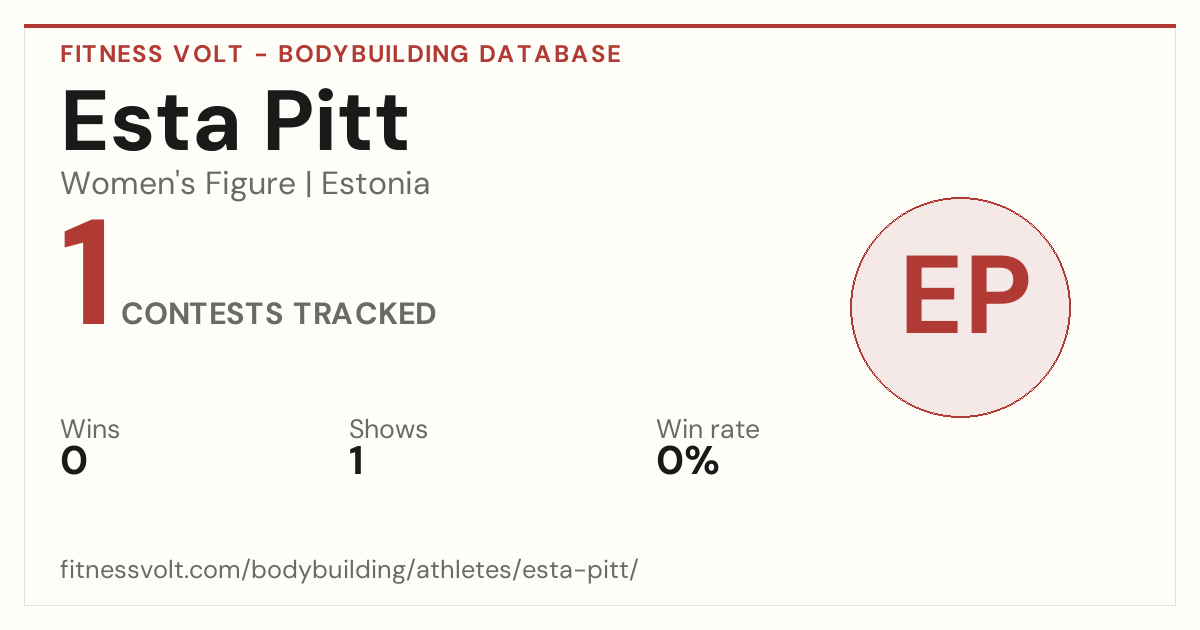
Task: Select the Wins stat label
Action: 90,430
